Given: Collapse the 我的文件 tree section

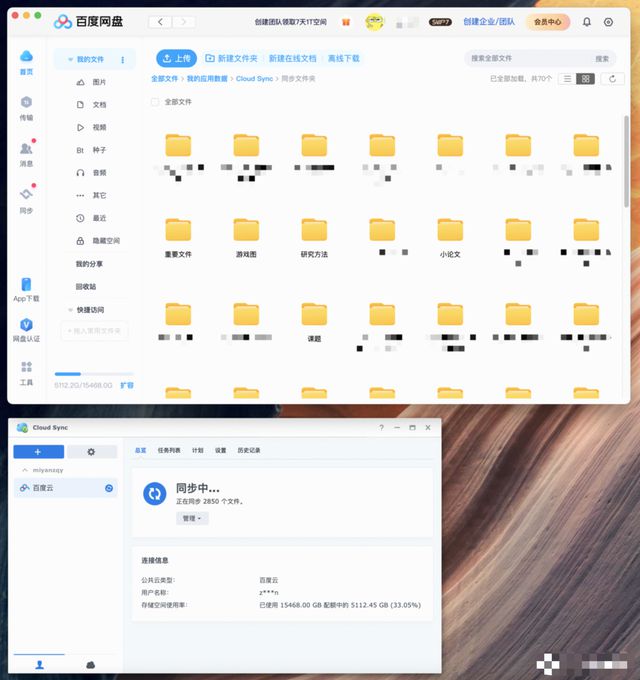Looking at the screenshot, I should pos(70,60).
